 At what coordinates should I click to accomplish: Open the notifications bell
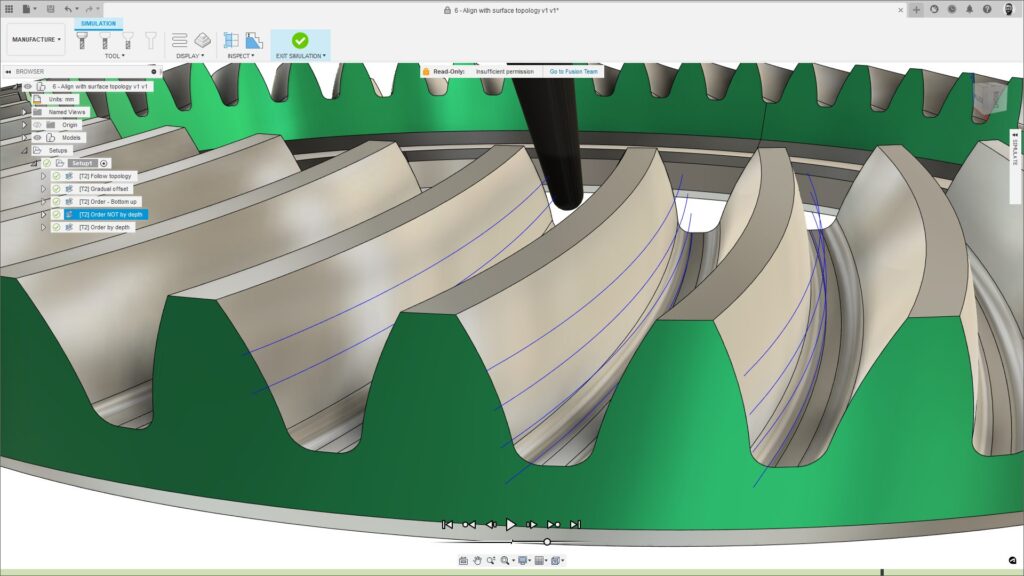click(x=969, y=9)
